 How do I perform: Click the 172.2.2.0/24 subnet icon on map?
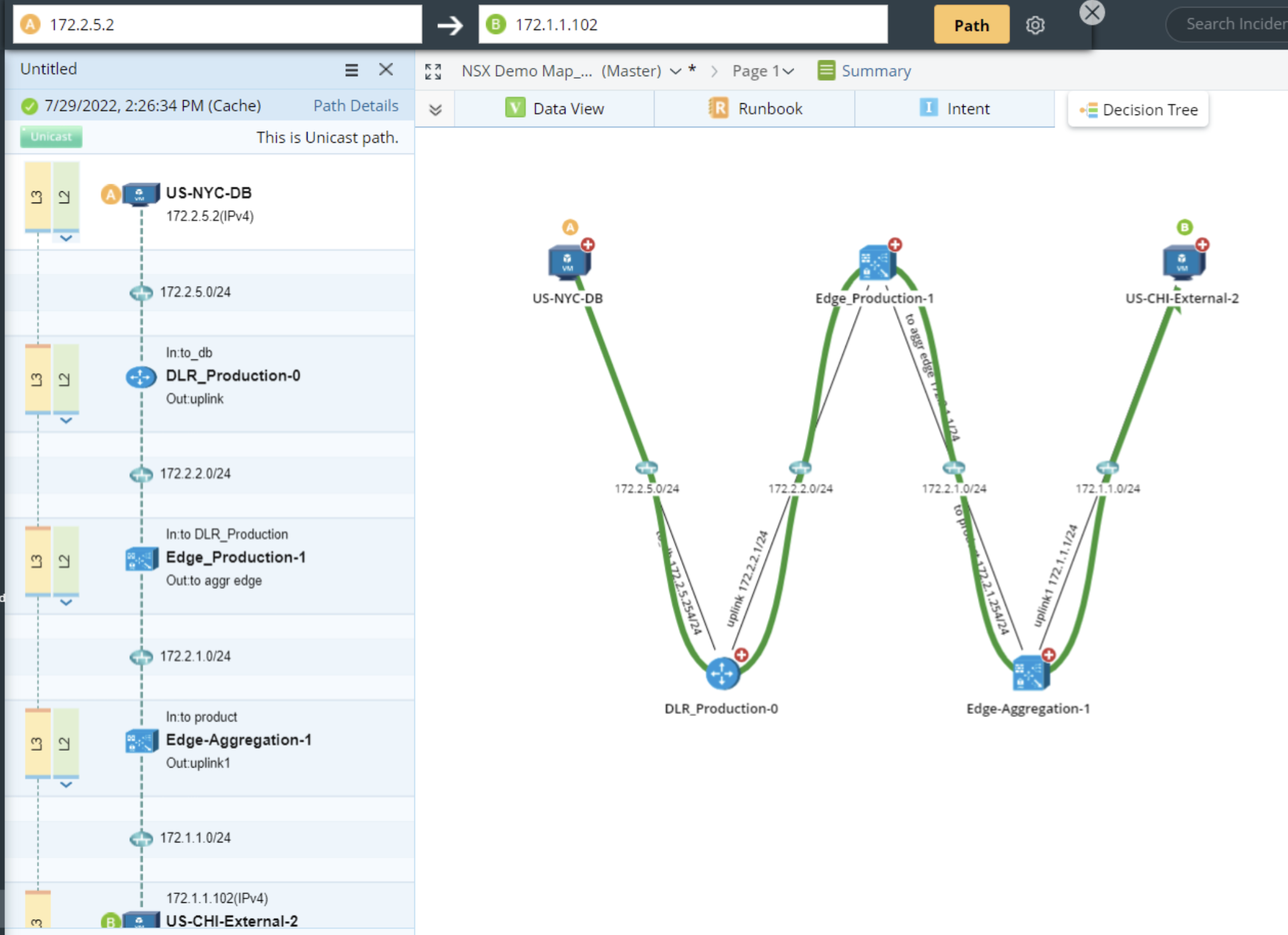[x=800, y=468]
